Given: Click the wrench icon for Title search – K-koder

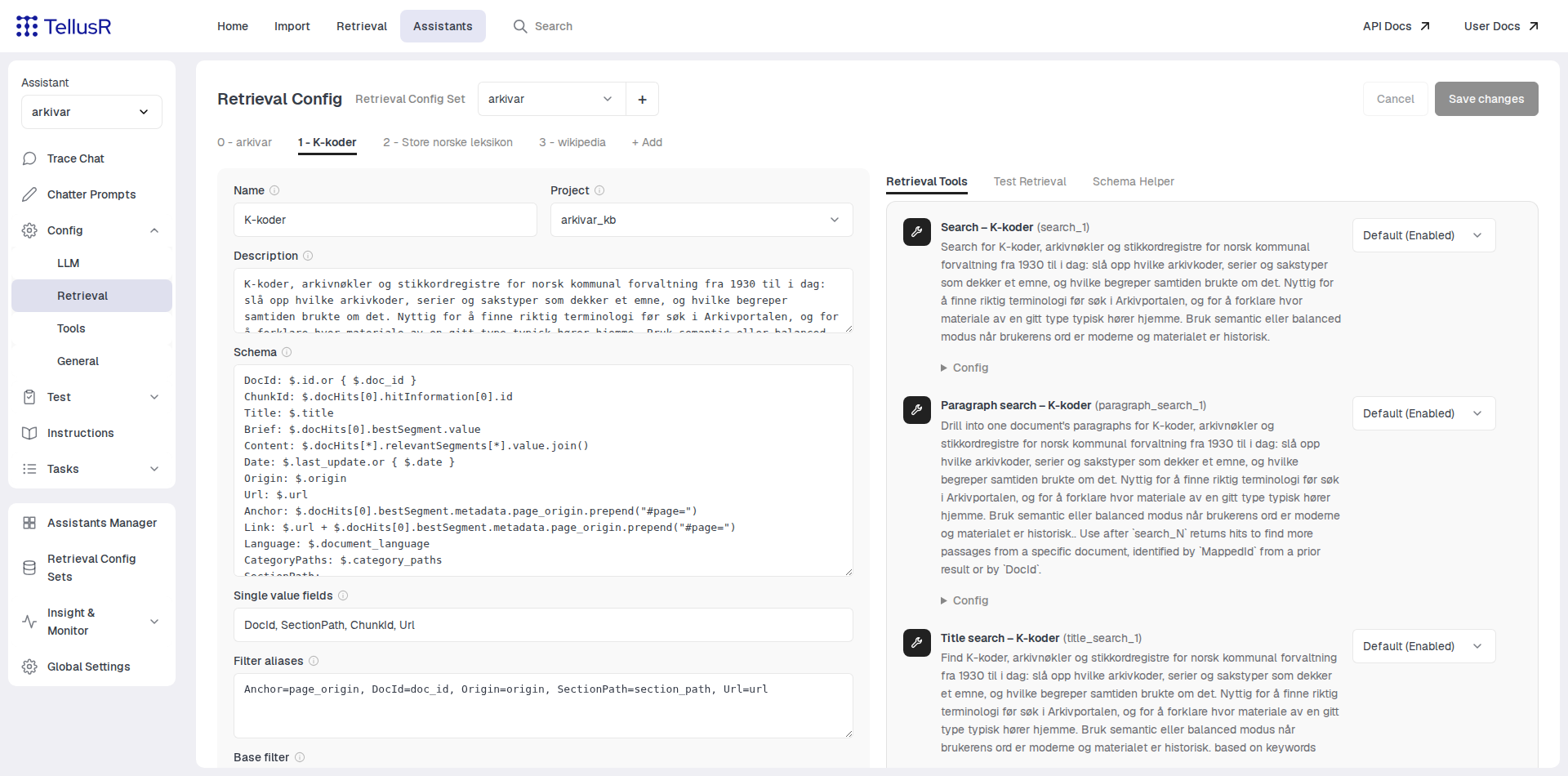Looking at the screenshot, I should coord(917,643).
